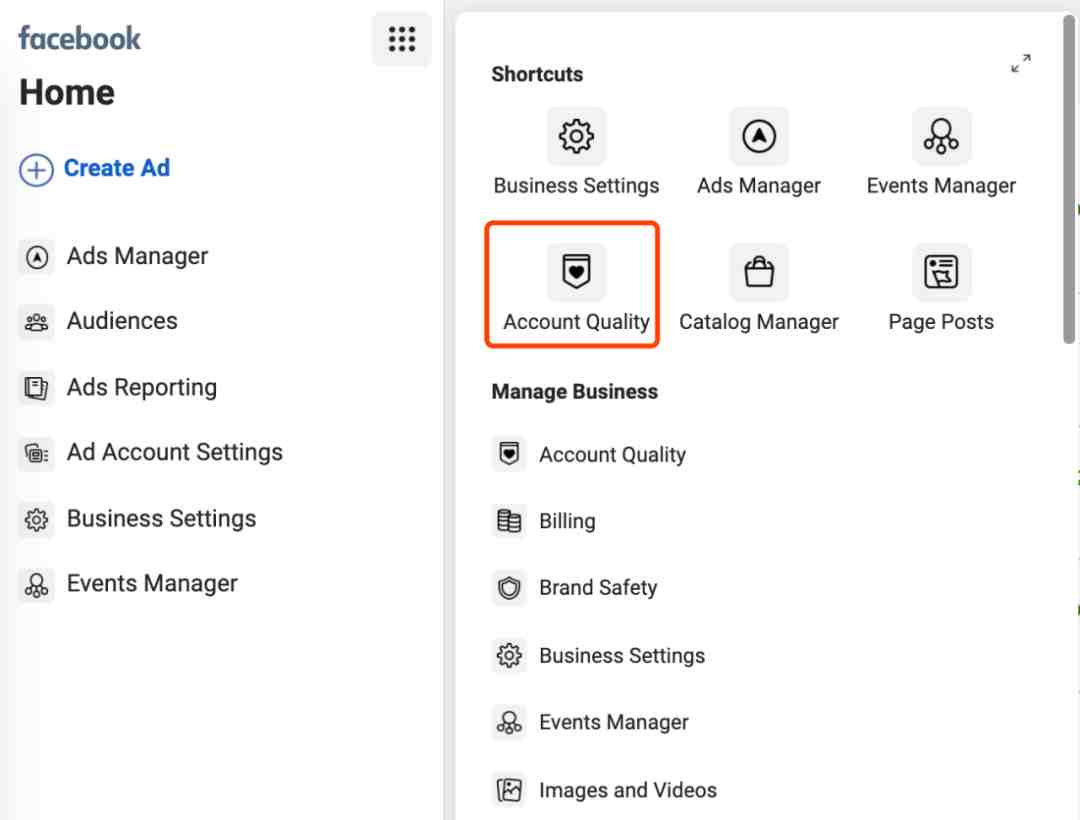The height and width of the screenshot is (820, 1080).
Task: Open Catalog Manager shopping bag shortcut
Action: click(758, 273)
